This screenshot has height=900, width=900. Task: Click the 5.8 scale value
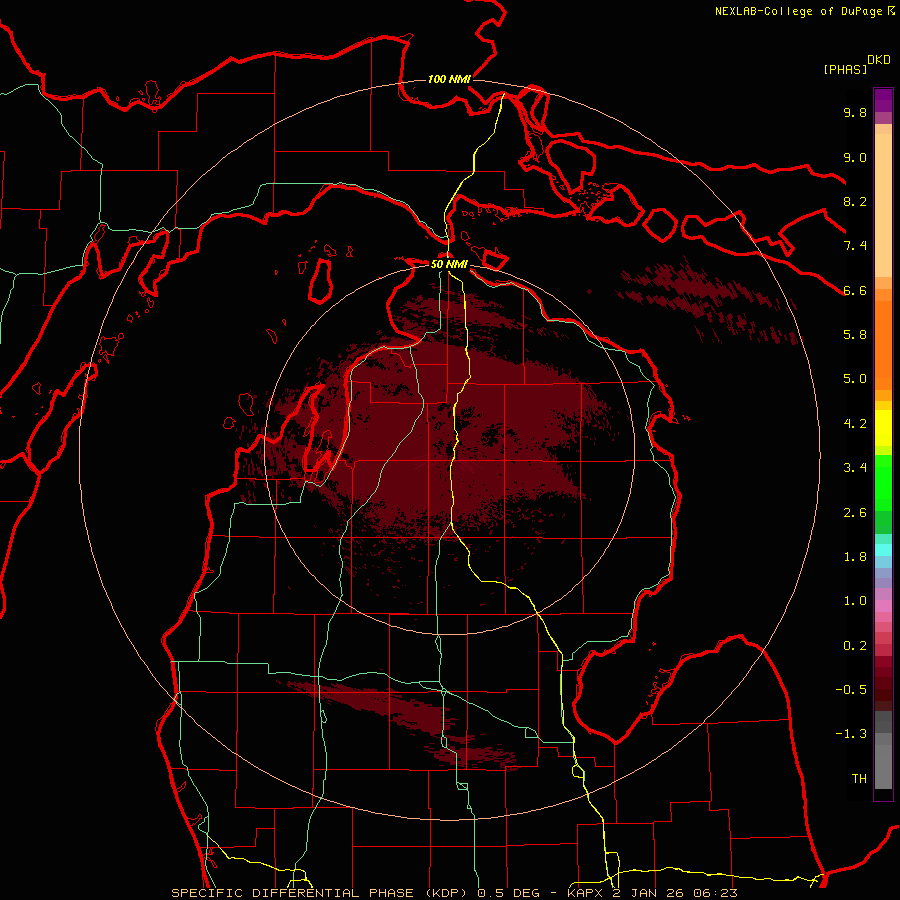point(855,335)
